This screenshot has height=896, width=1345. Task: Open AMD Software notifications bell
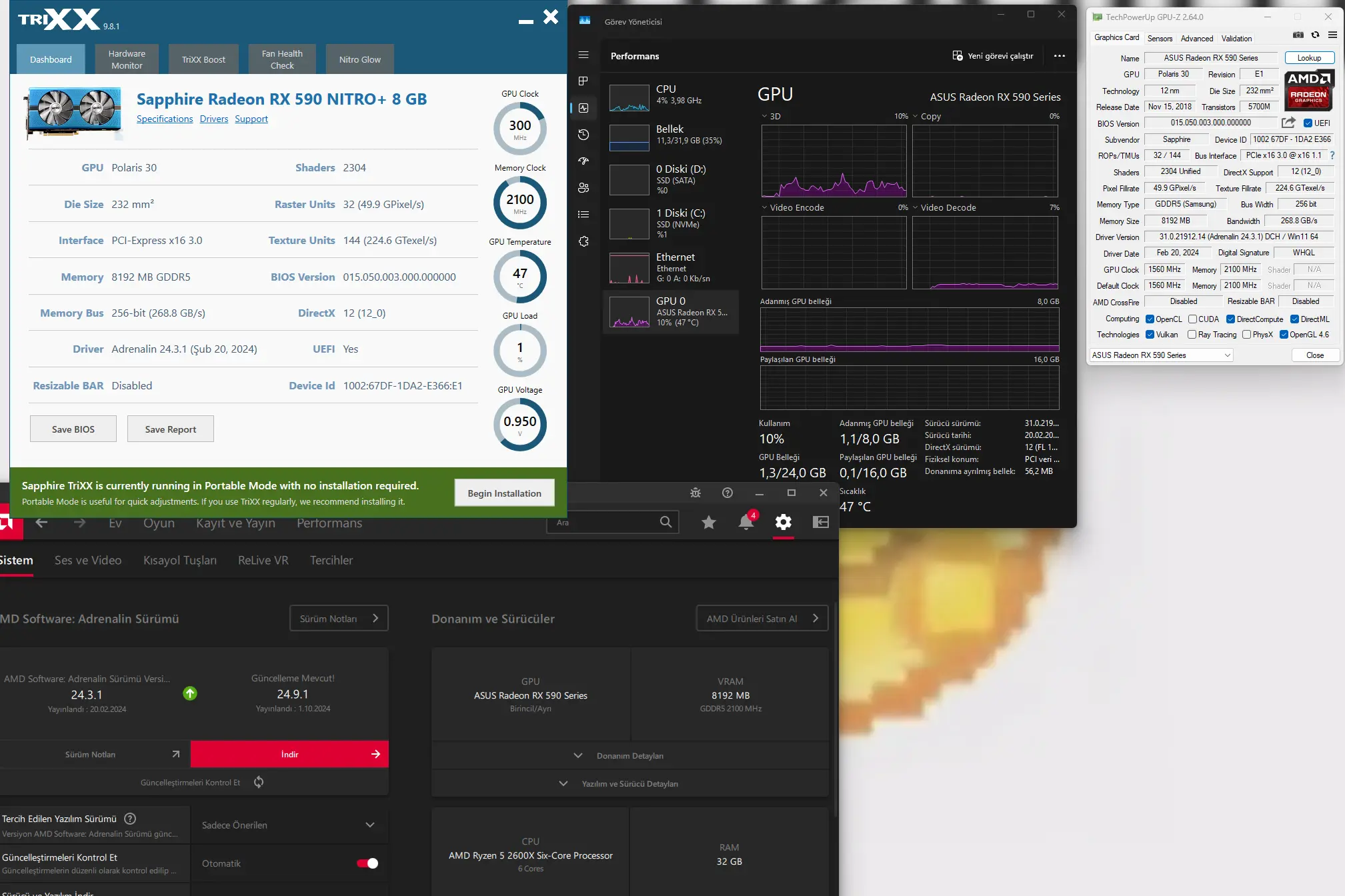click(x=746, y=522)
